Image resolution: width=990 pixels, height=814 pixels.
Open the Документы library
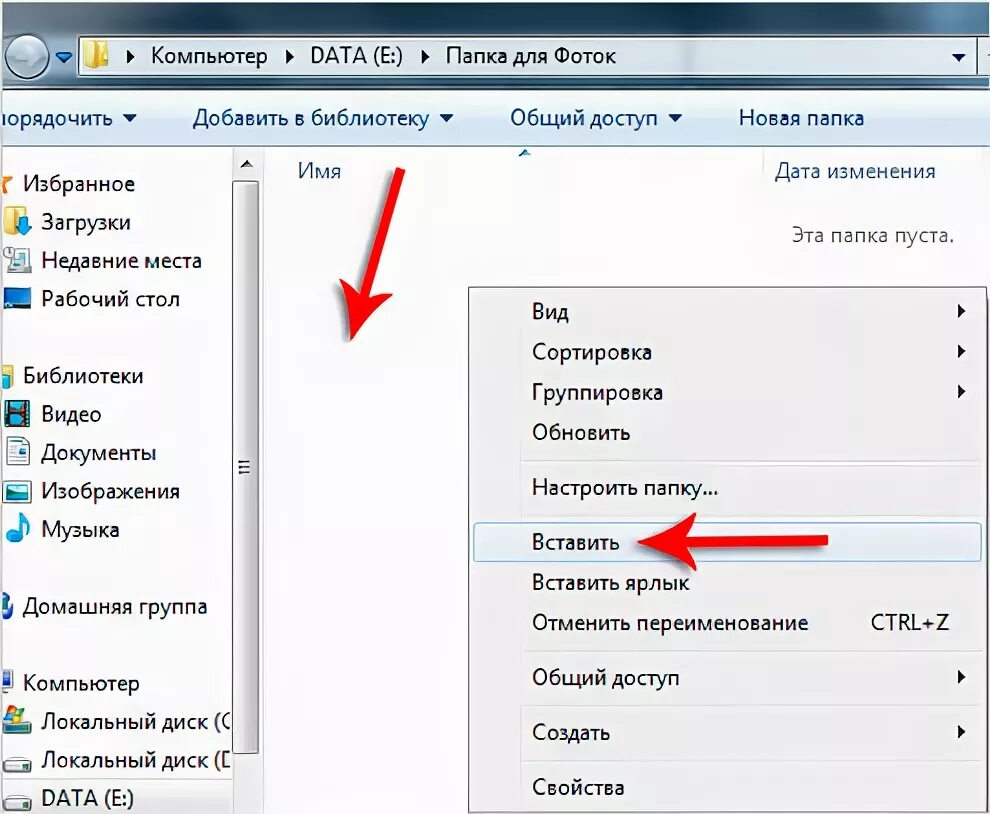coord(98,453)
